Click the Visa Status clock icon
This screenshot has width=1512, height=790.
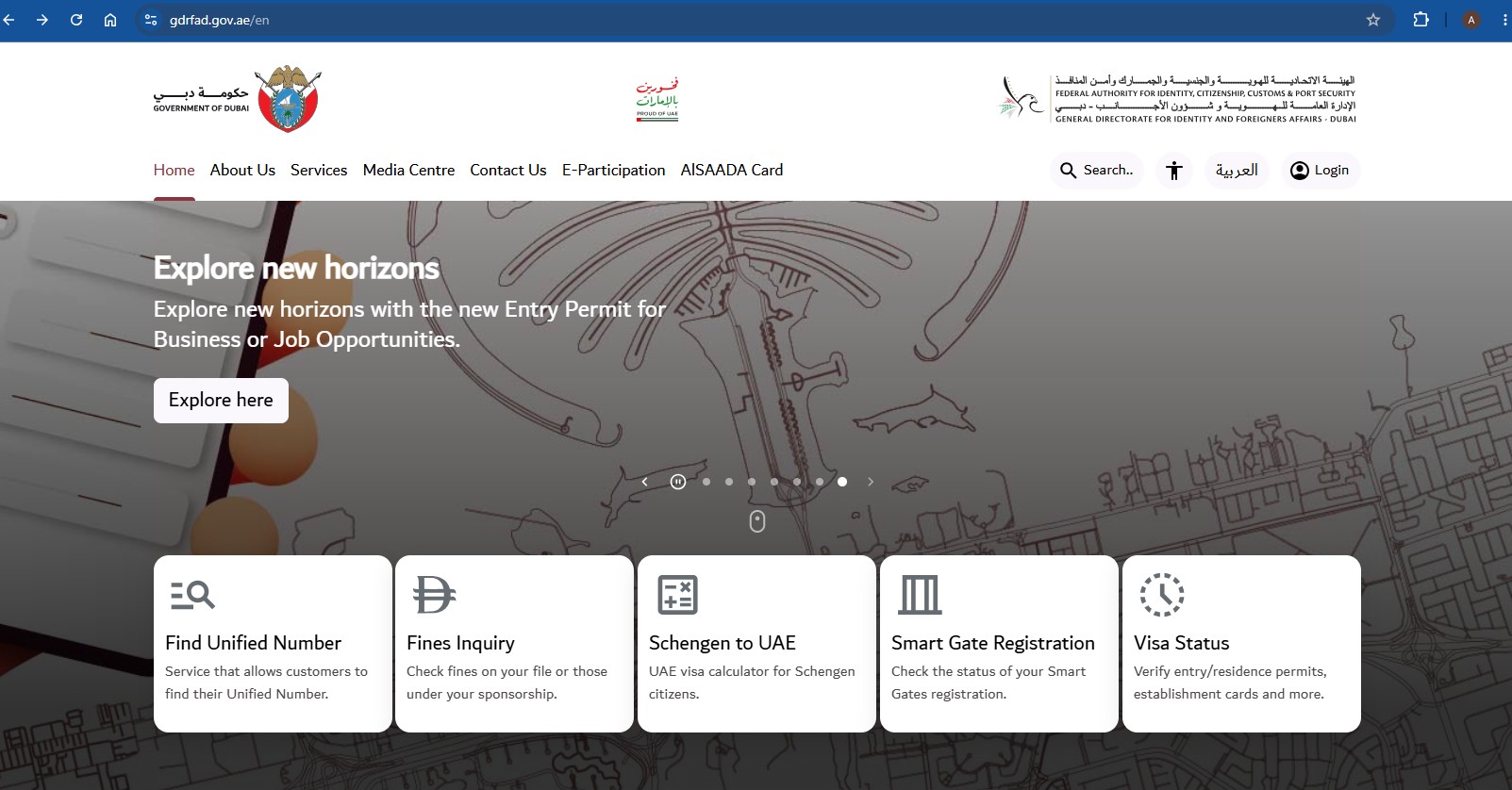[1162, 595]
